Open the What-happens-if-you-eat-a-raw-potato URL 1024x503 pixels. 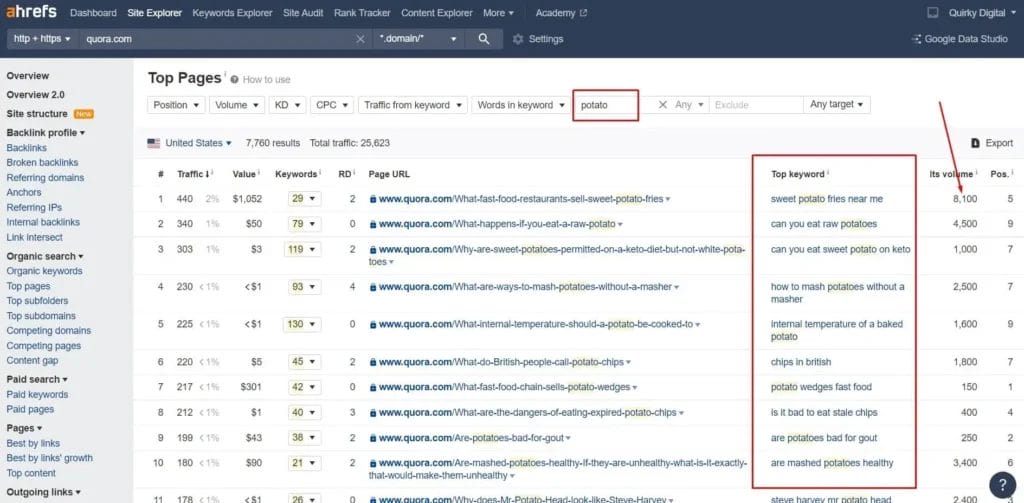pyautogui.click(x=497, y=224)
